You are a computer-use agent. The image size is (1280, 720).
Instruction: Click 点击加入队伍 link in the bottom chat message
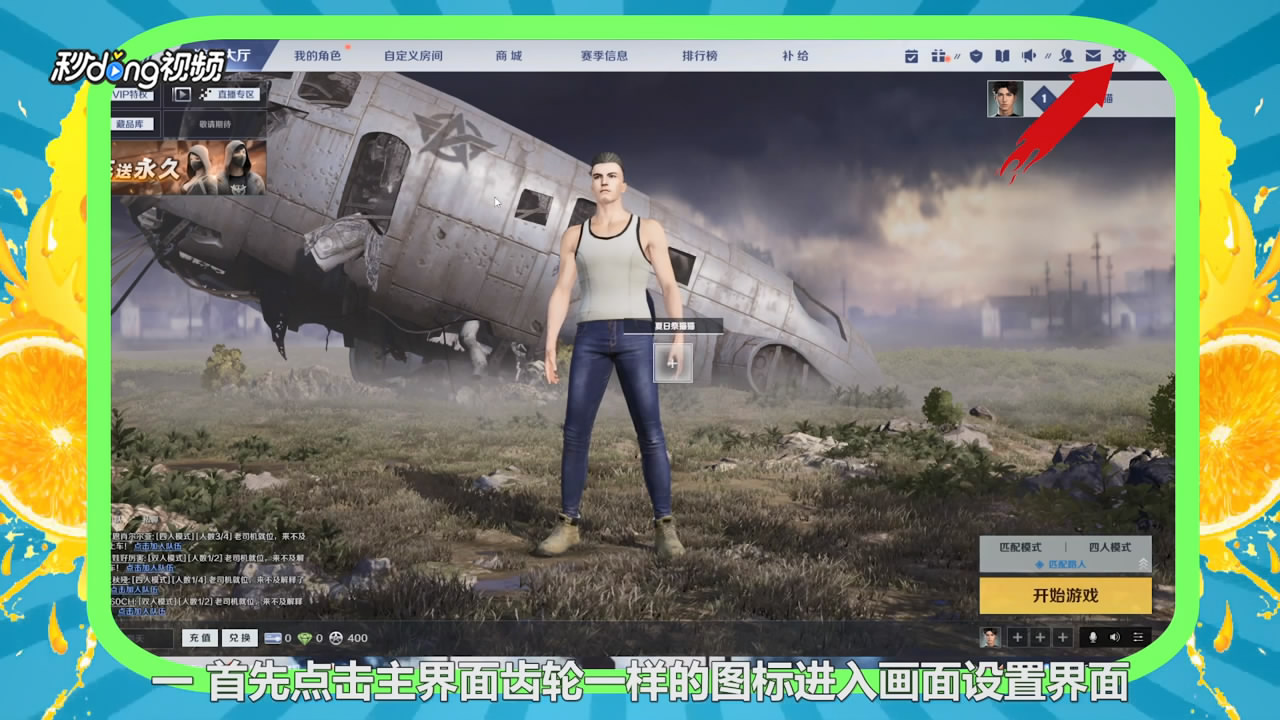[x=142, y=611]
